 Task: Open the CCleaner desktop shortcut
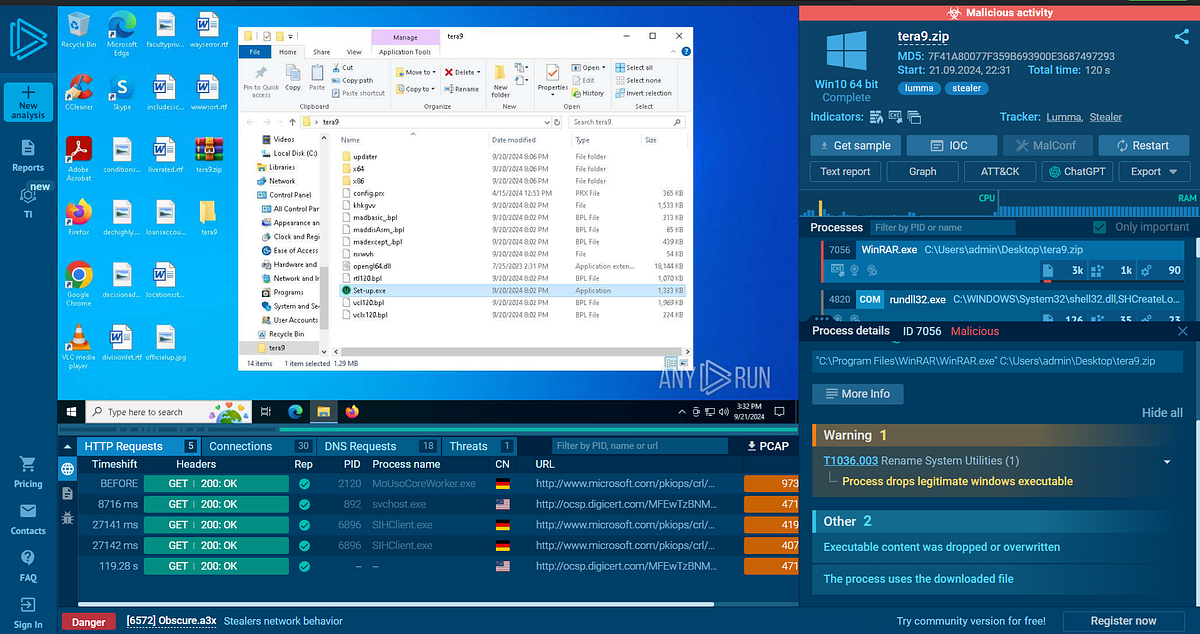click(79, 92)
